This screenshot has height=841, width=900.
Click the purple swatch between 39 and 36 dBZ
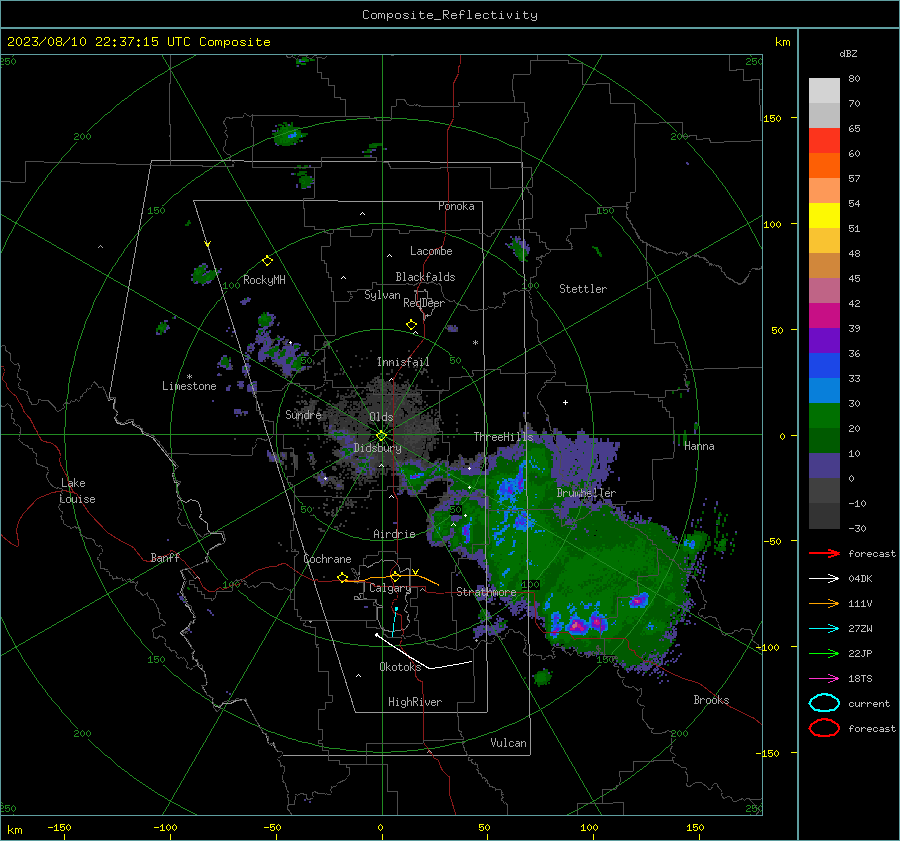(824, 340)
